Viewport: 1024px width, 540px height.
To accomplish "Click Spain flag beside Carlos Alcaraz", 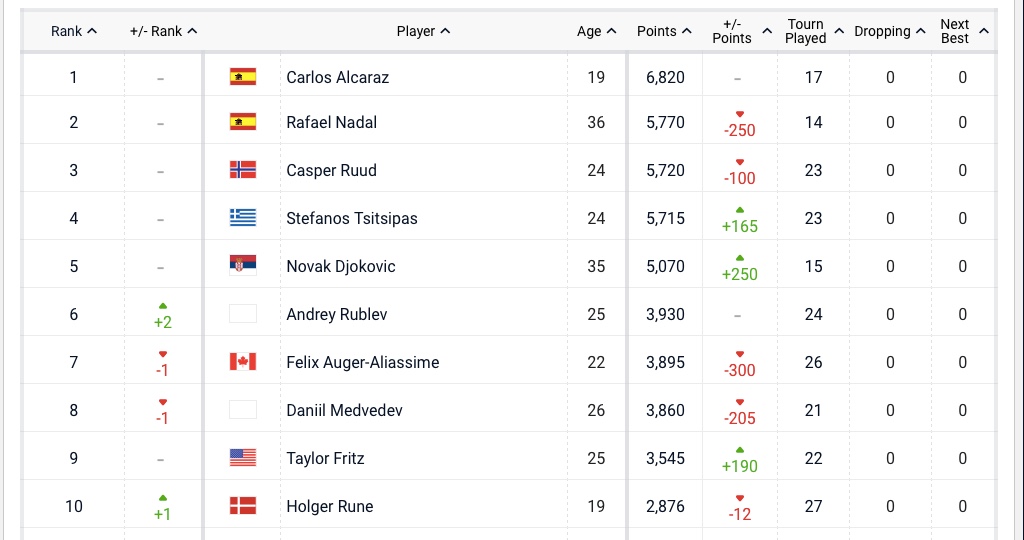I will [243, 77].
